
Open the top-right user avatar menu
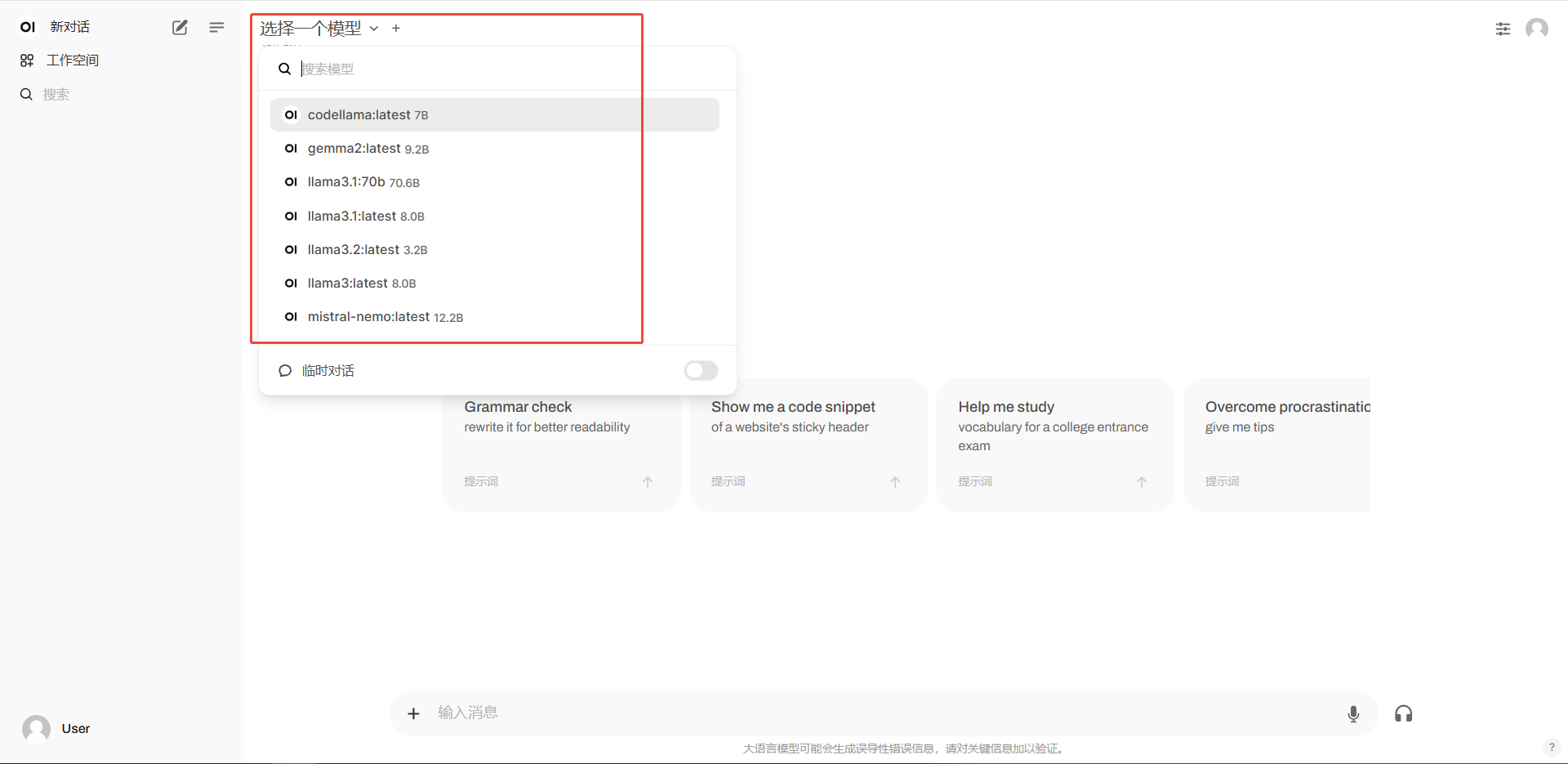point(1537,29)
